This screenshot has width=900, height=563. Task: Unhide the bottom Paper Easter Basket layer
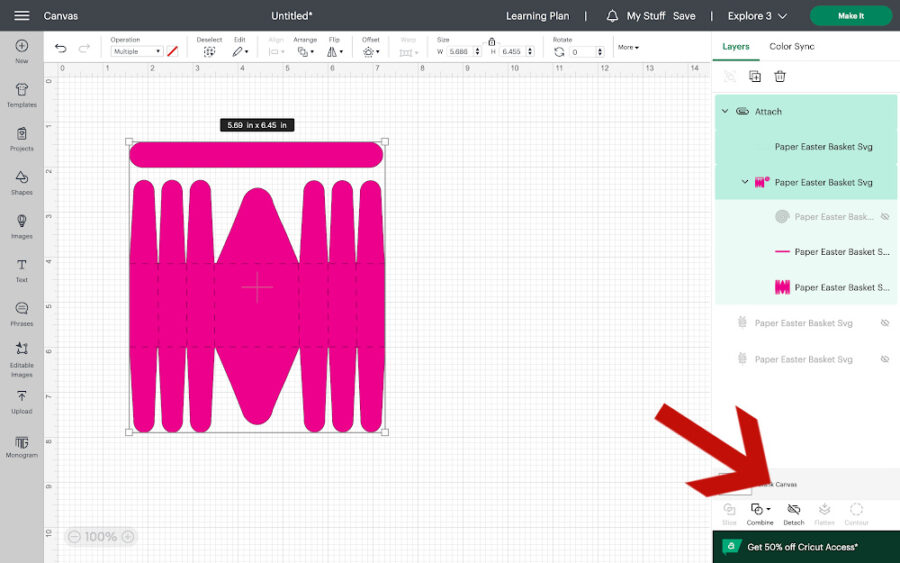[x=884, y=359]
